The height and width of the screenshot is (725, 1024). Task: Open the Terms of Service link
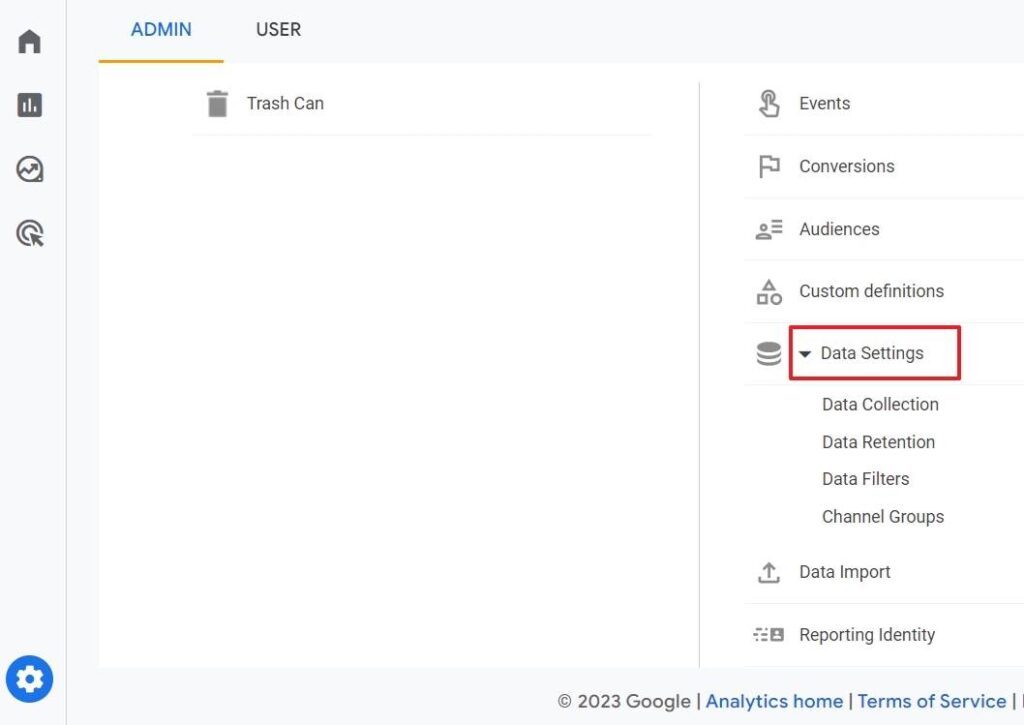[x=931, y=701]
